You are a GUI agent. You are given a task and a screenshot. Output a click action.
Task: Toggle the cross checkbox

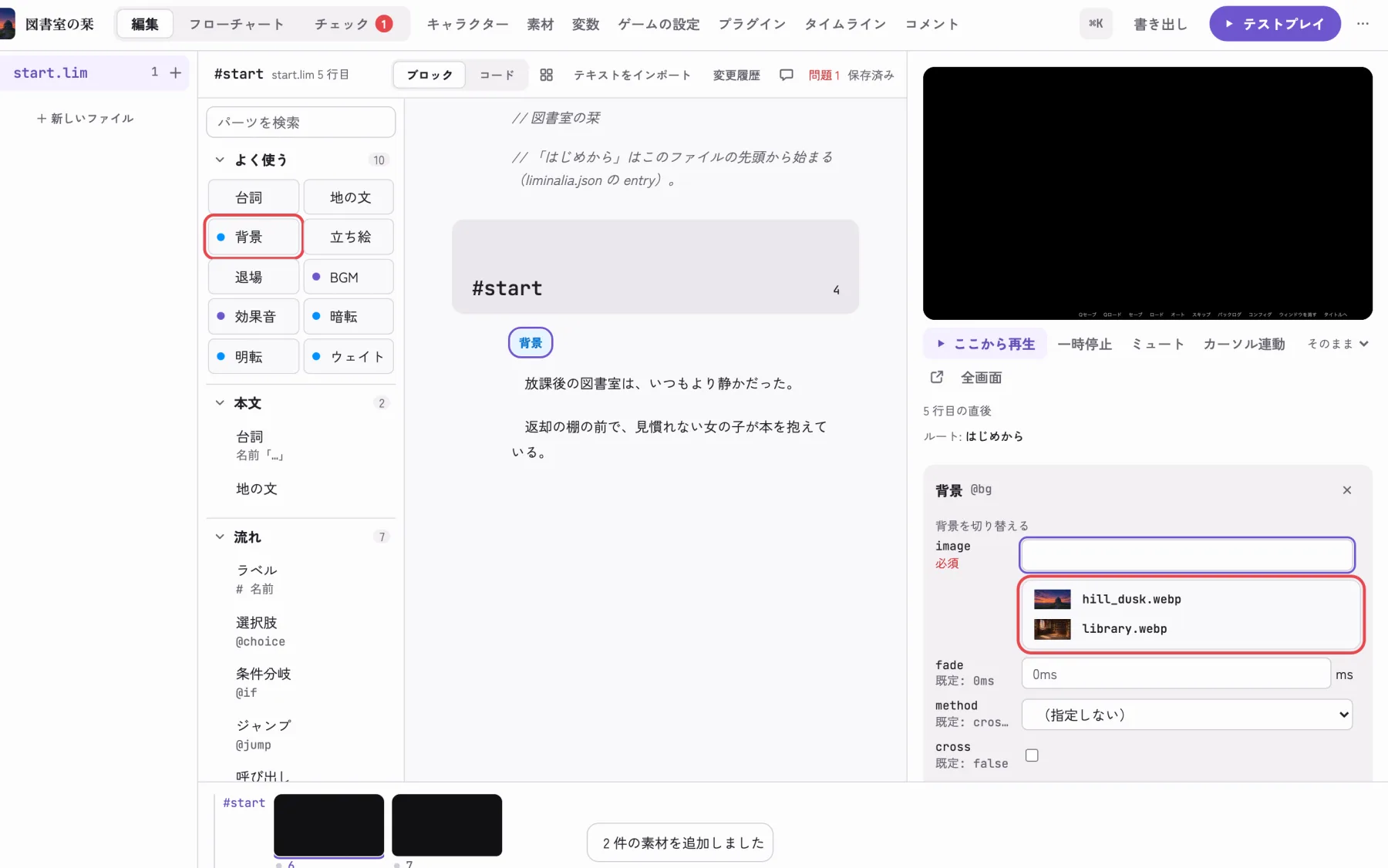tap(1032, 755)
